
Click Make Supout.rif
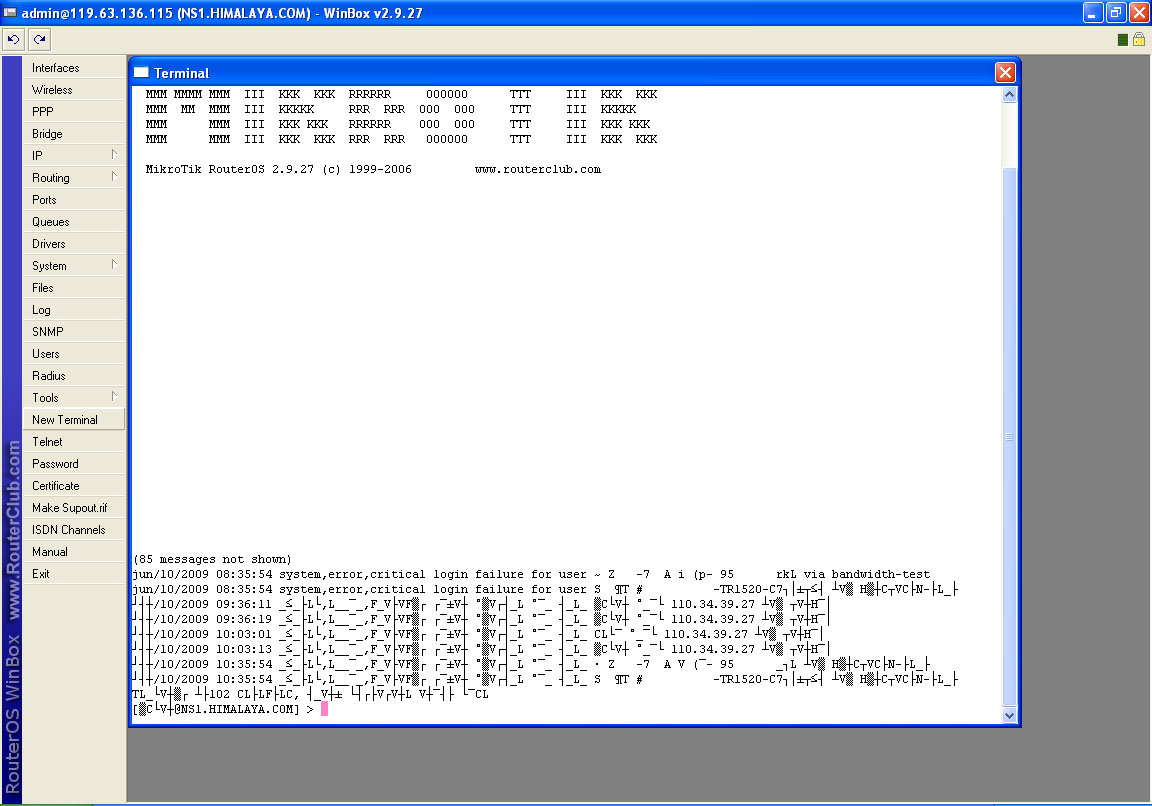(x=74, y=508)
